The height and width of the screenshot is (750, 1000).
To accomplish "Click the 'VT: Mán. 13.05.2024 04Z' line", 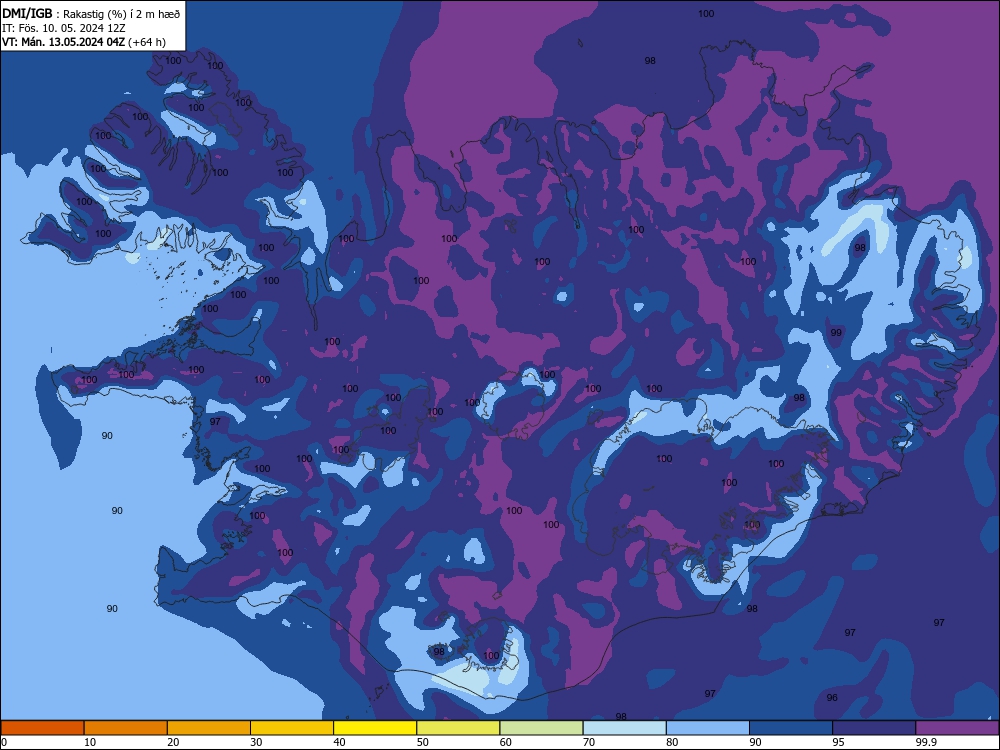I will tap(64, 42).
